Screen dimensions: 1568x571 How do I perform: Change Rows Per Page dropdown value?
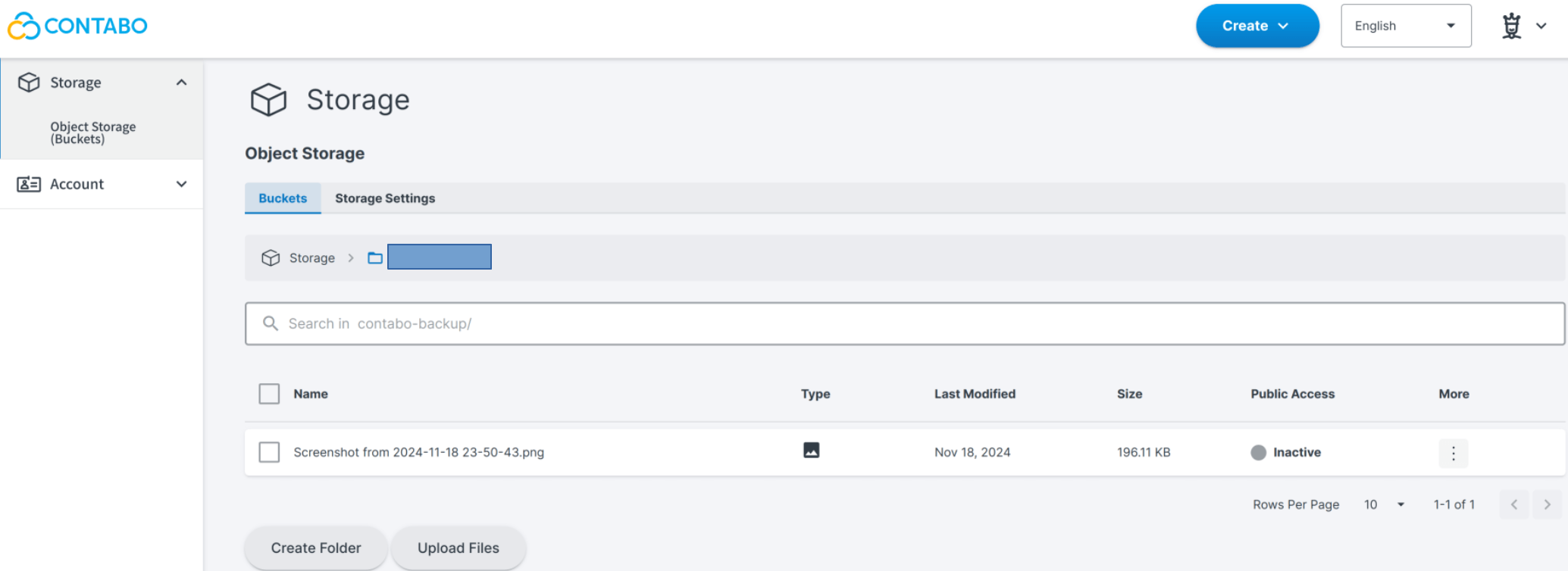1384,504
